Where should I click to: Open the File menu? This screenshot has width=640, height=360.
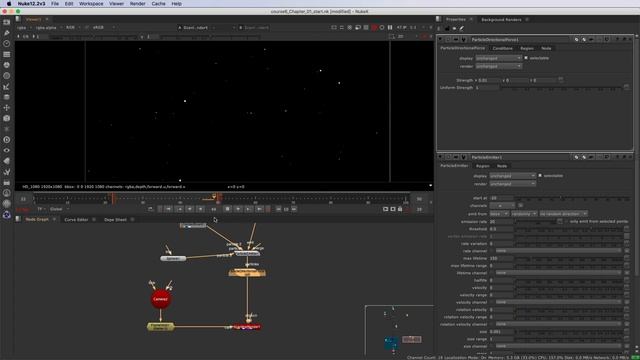(55, 4)
